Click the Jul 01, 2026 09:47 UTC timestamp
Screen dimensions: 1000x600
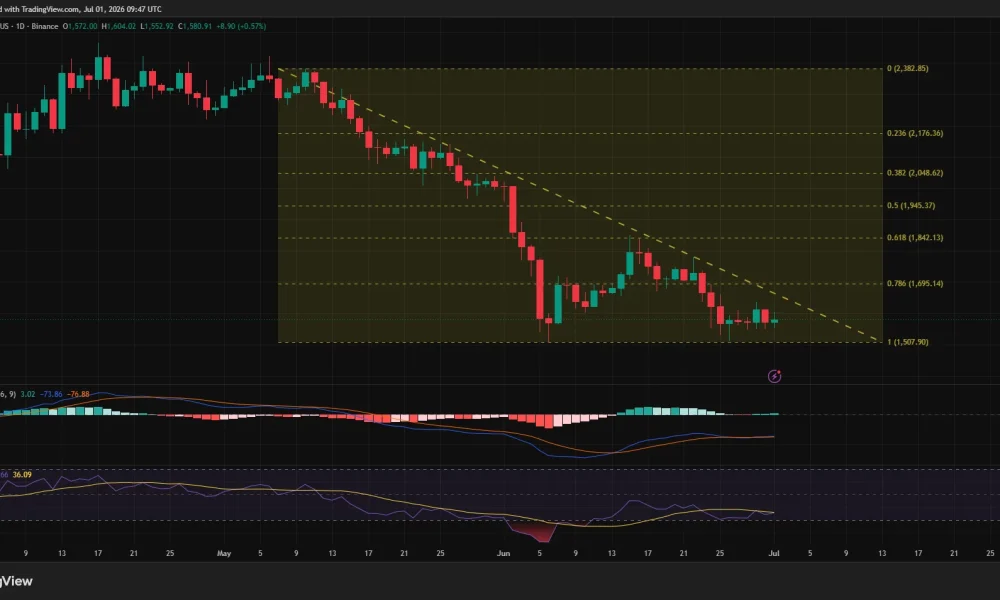pyautogui.click(x=122, y=9)
